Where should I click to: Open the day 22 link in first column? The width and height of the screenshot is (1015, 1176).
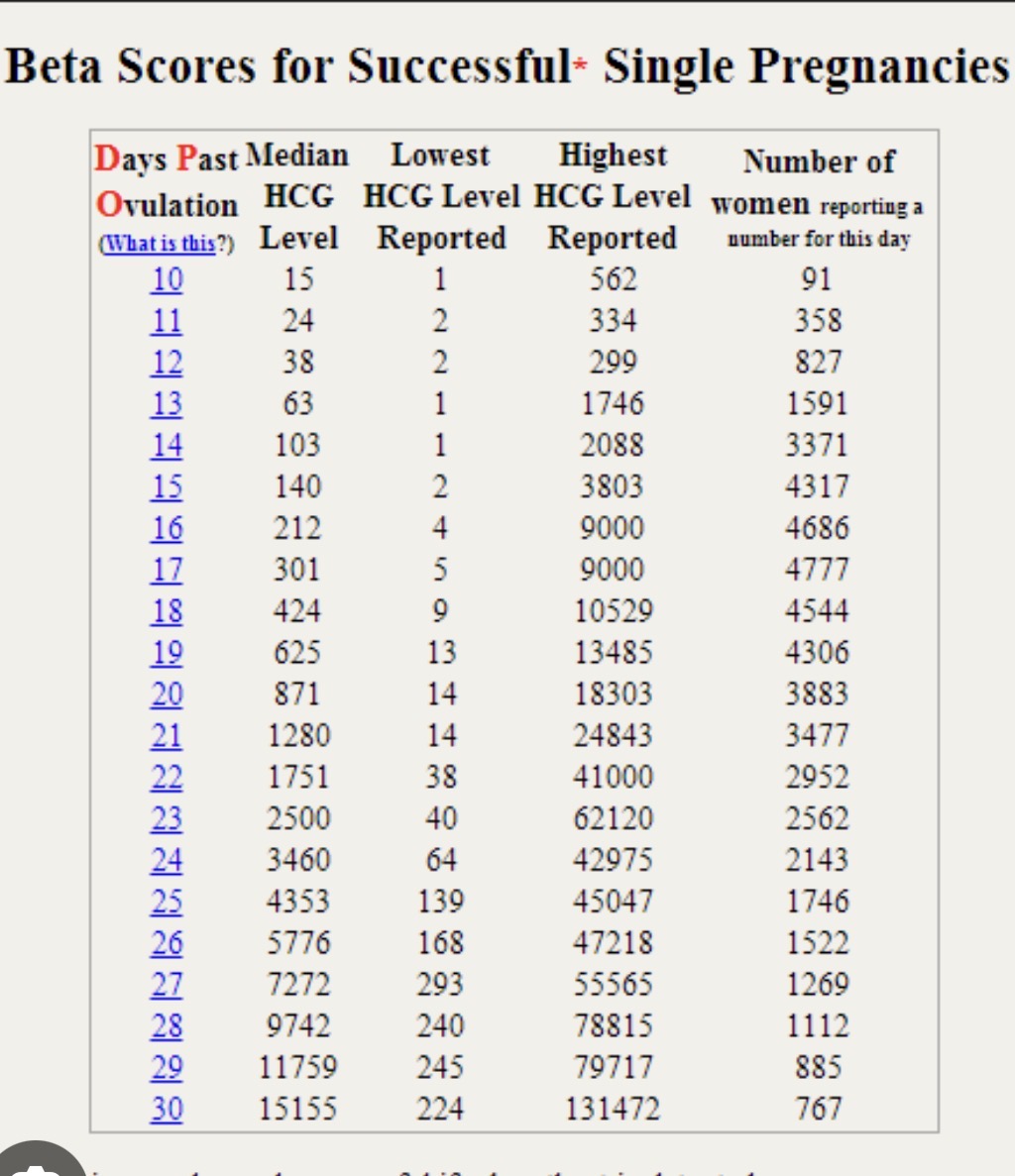167,779
